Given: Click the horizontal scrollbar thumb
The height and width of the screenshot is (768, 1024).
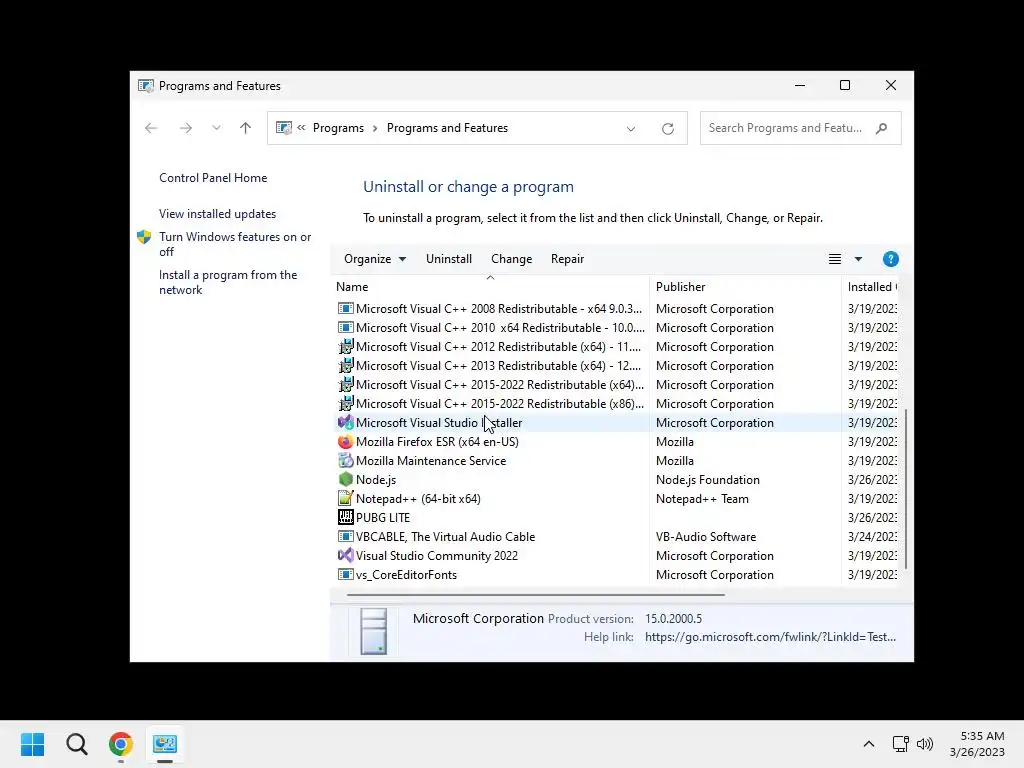Looking at the screenshot, I should 536,595.
